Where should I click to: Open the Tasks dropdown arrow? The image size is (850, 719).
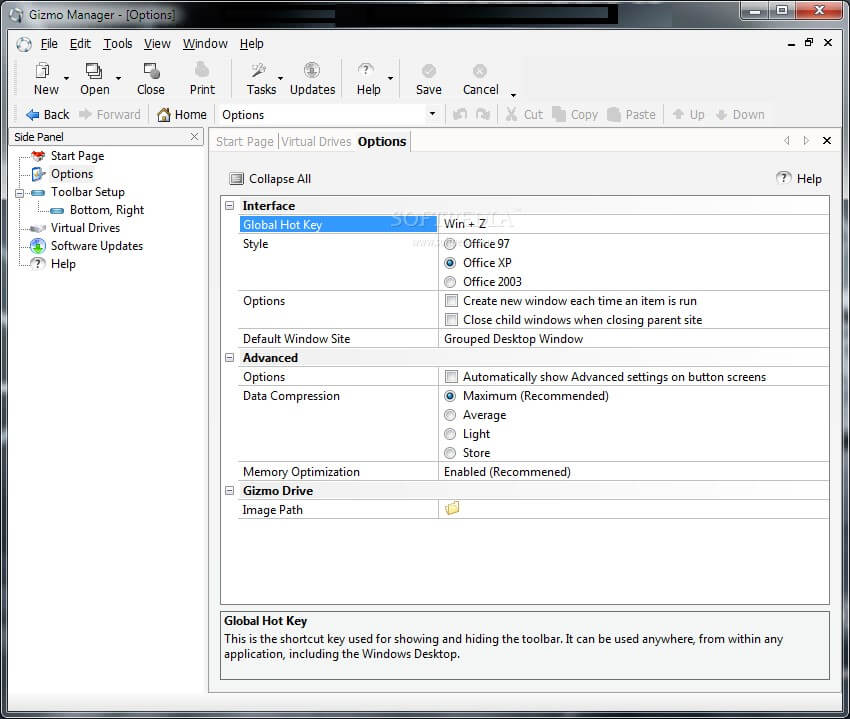pyautogui.click(x=280, y=78)
